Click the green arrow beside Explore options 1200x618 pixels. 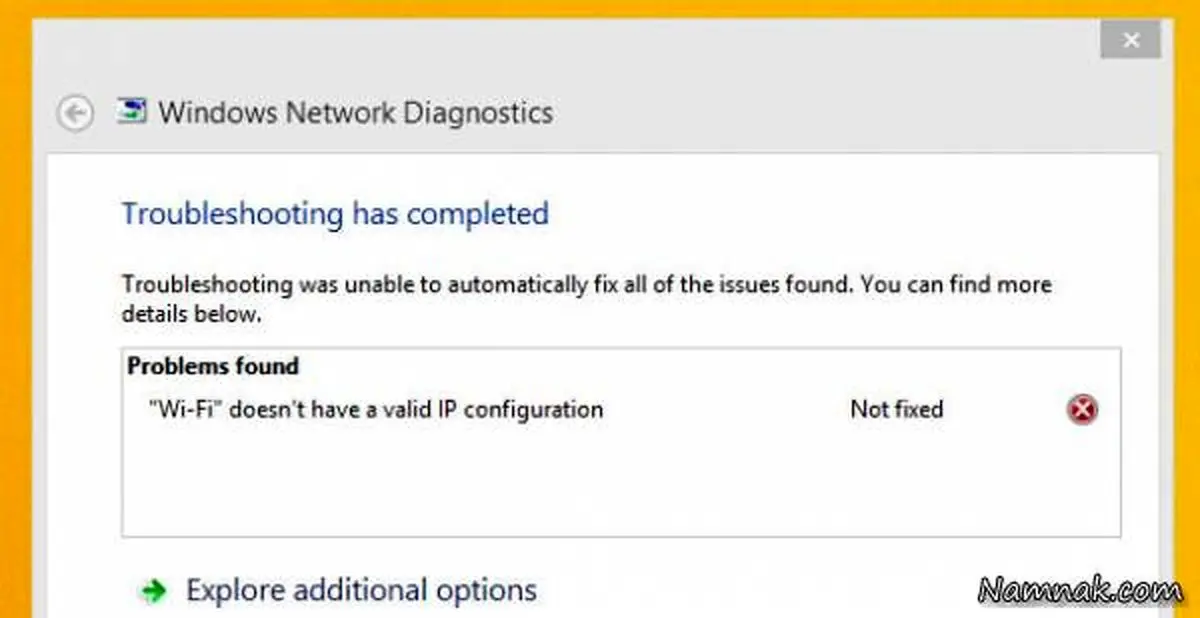(153, 591)
